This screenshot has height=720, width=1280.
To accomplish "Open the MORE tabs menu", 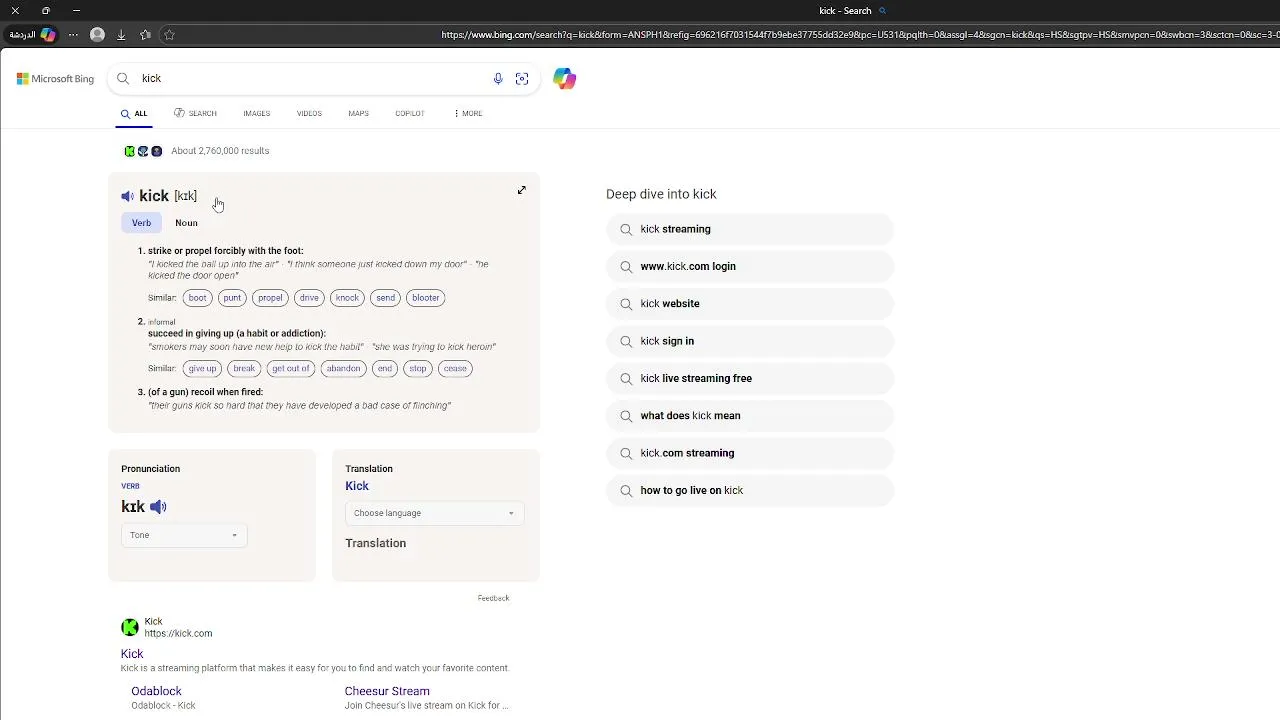I will click(x=468, y=113).
